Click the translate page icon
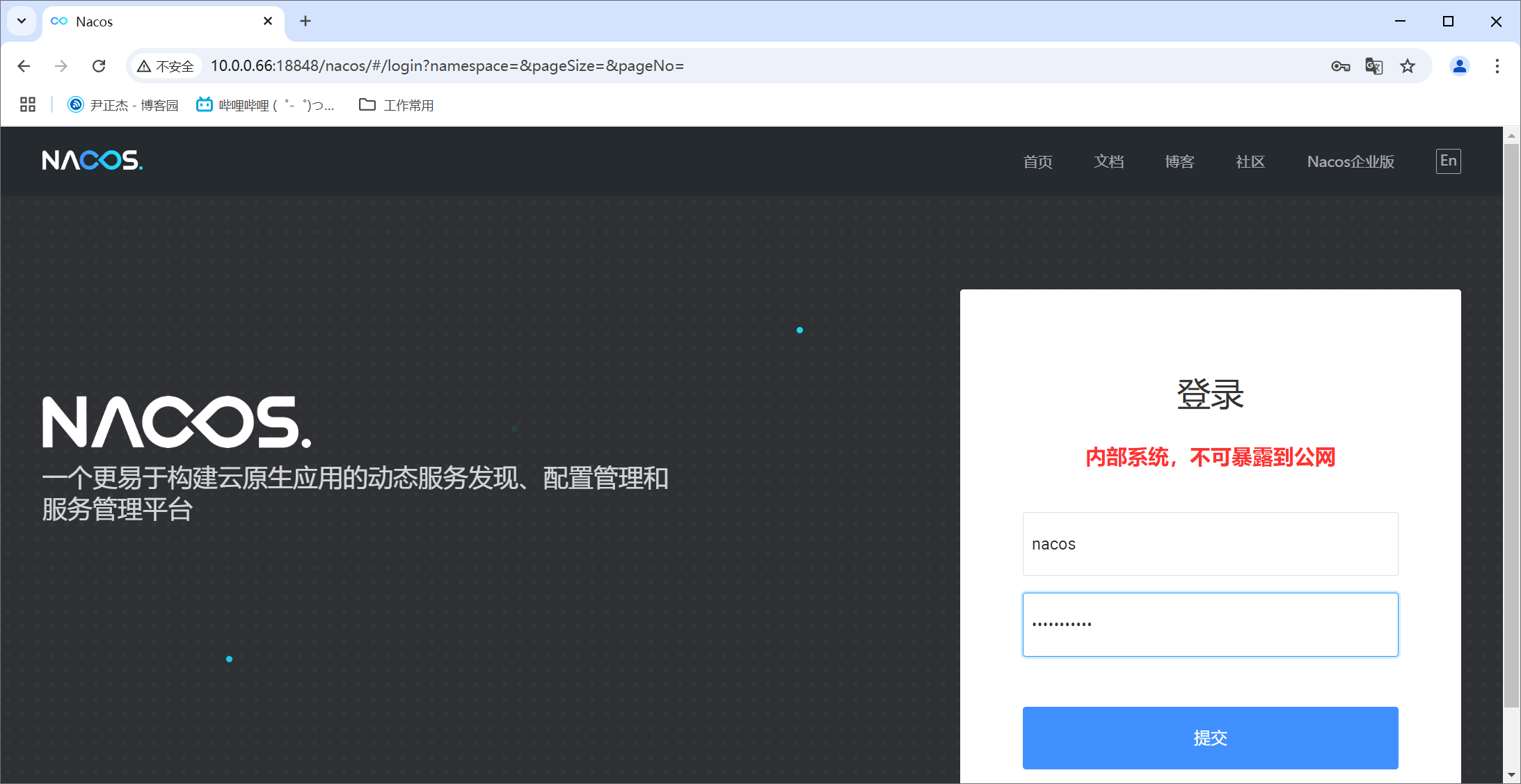The image size is (1521, 784). (x=1373, y=66)
